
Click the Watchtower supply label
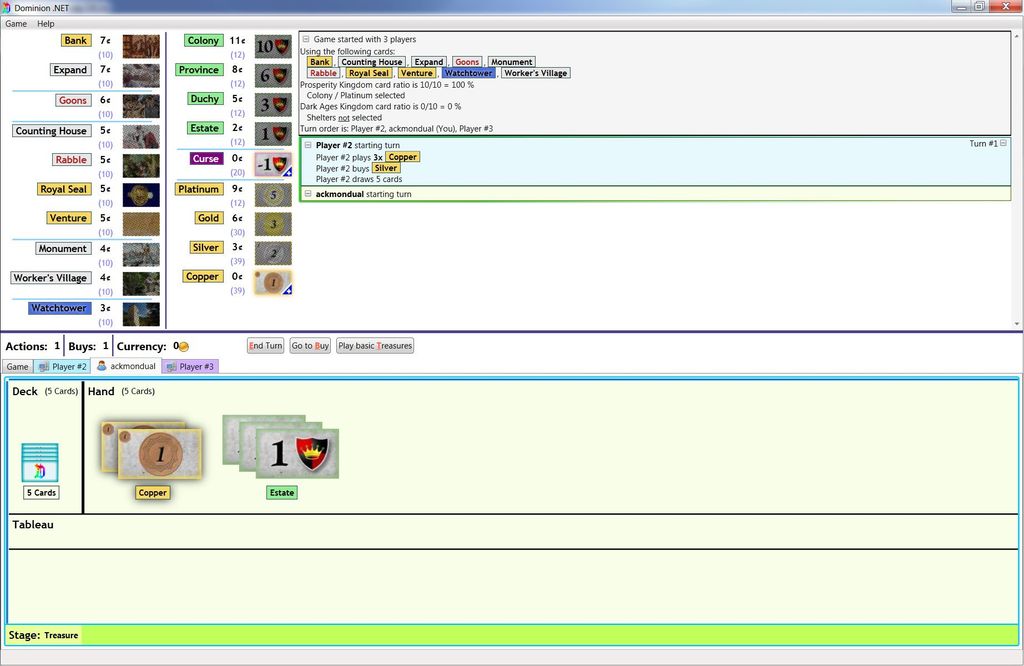click(59, 308)
